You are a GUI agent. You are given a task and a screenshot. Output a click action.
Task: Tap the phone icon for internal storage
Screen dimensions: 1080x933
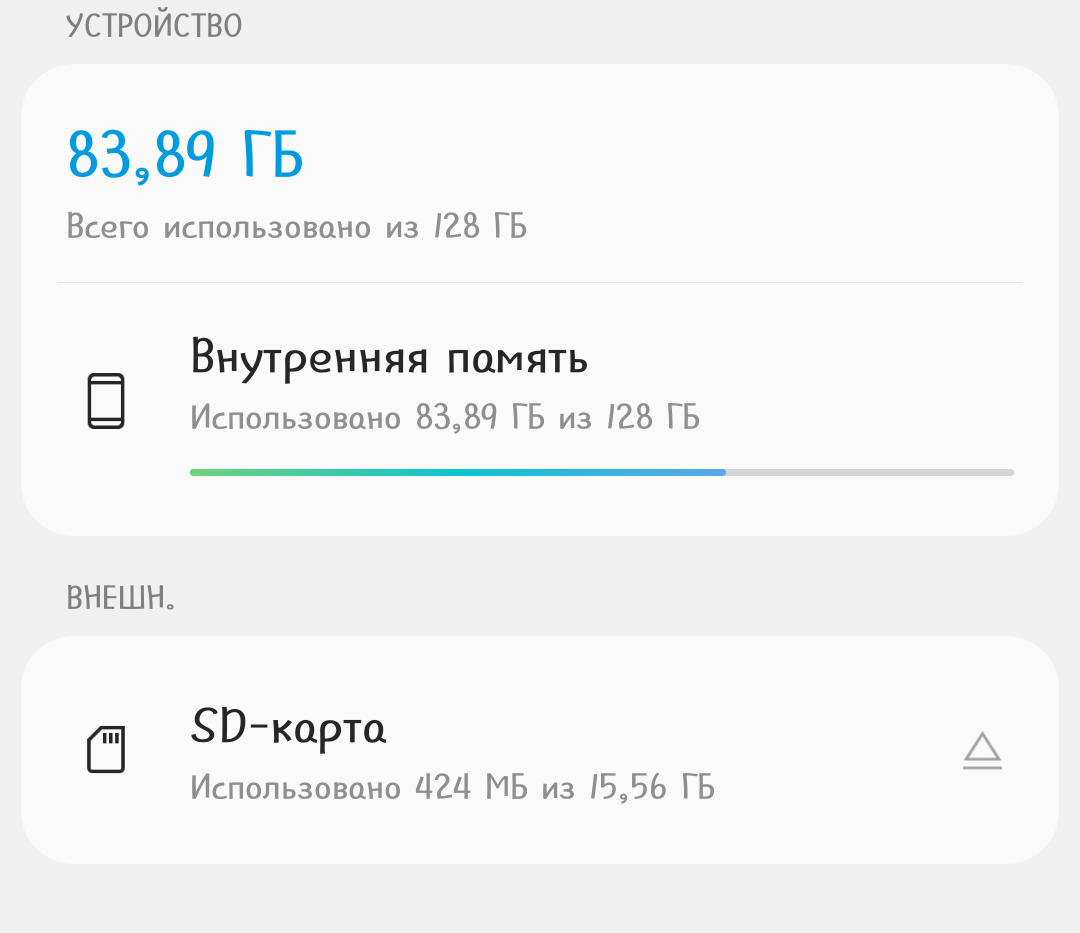106,401
